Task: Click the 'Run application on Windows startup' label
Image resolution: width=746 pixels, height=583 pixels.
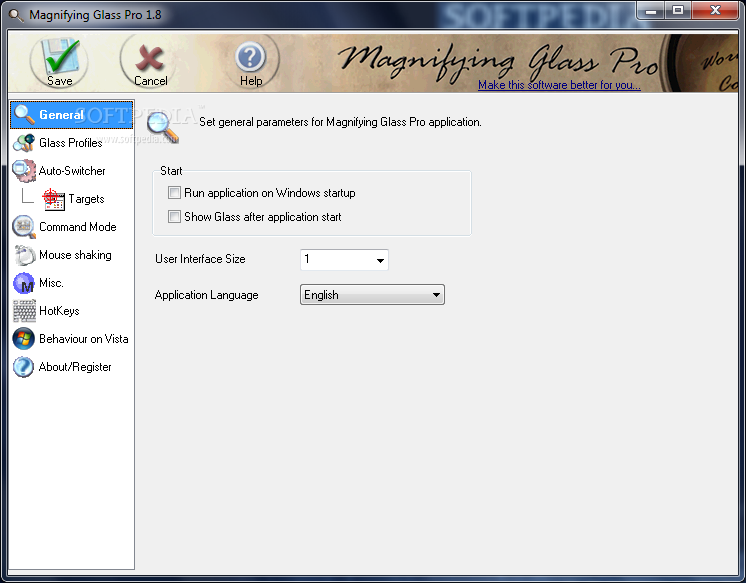Action: pyautogui.click(x=270, y=193)
